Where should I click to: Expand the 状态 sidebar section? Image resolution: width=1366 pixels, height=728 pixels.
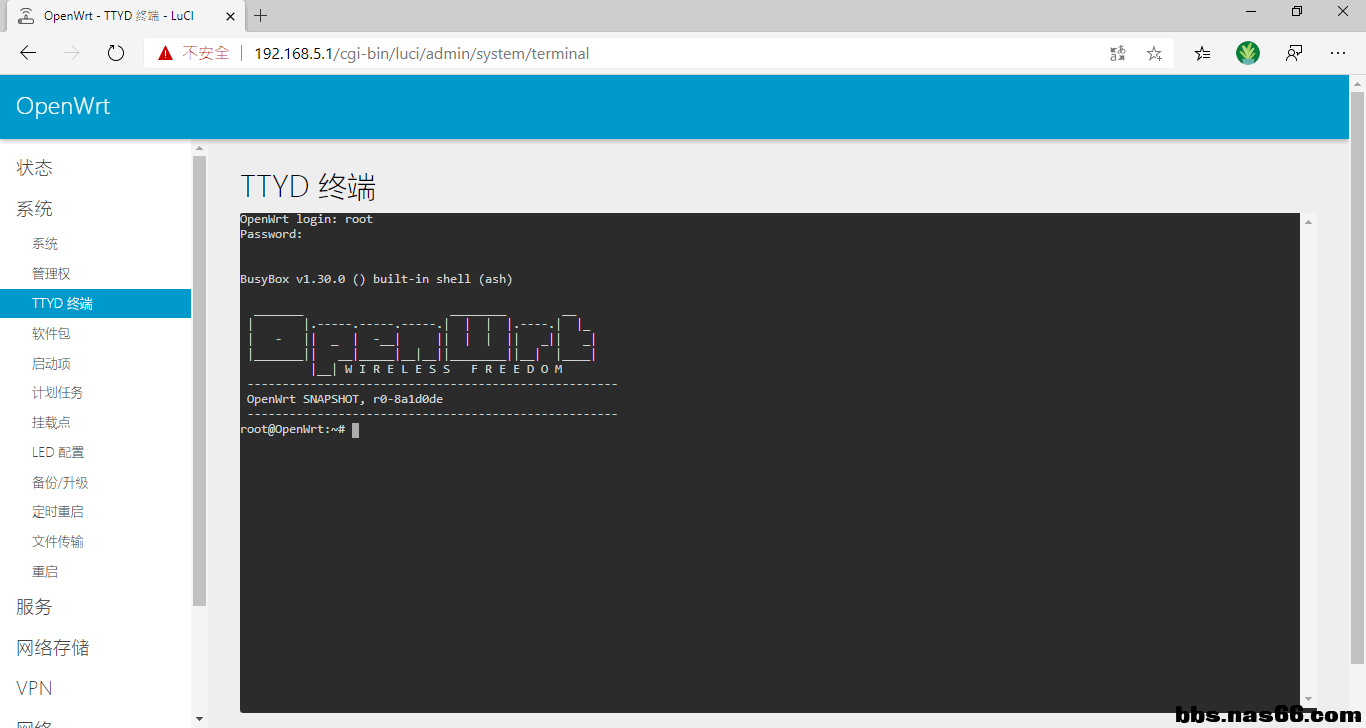35,168
